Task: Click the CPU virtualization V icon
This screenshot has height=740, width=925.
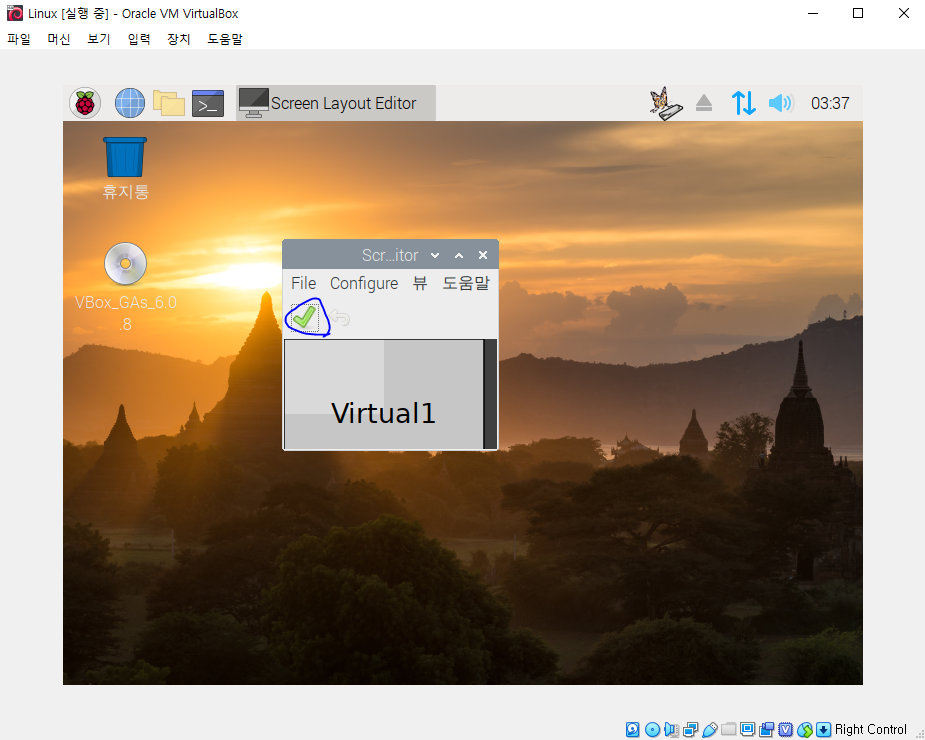Action: pos(785,729)
